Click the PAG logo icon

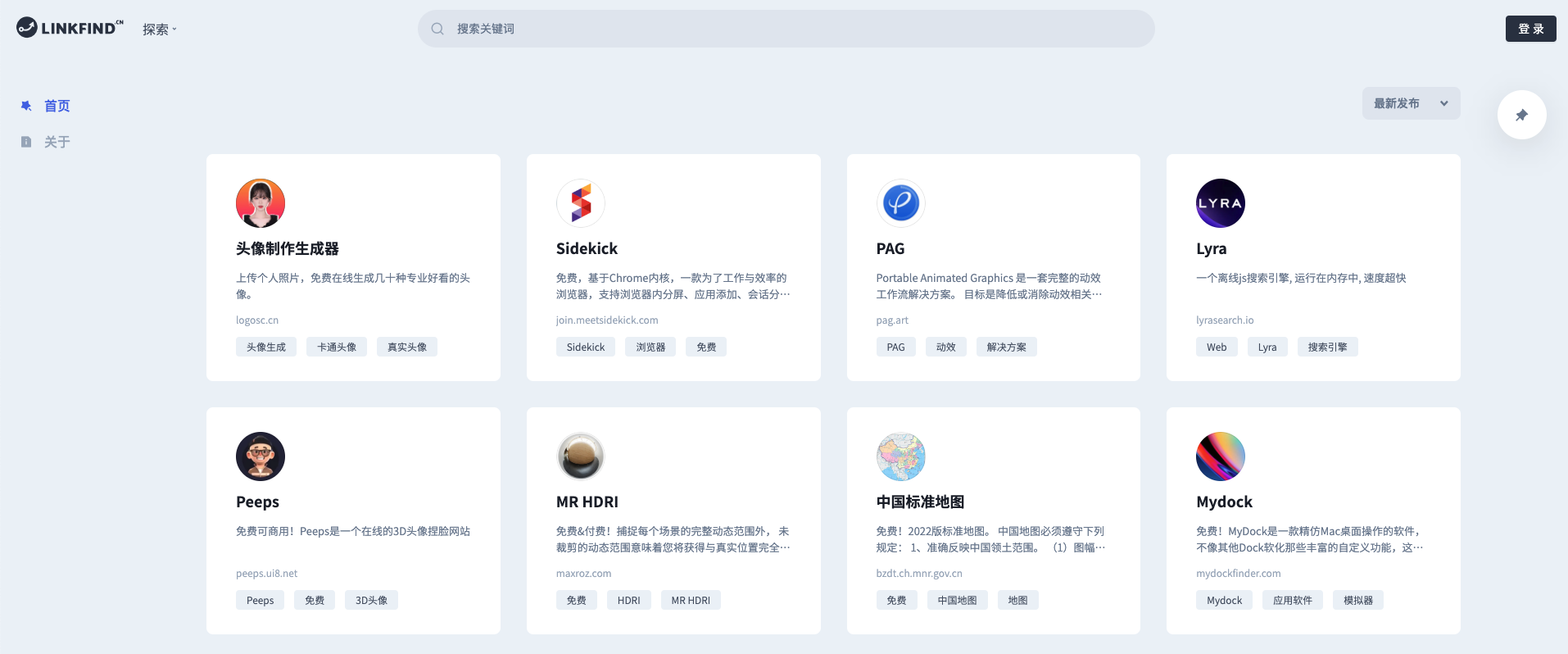click(x=901, y=203)
